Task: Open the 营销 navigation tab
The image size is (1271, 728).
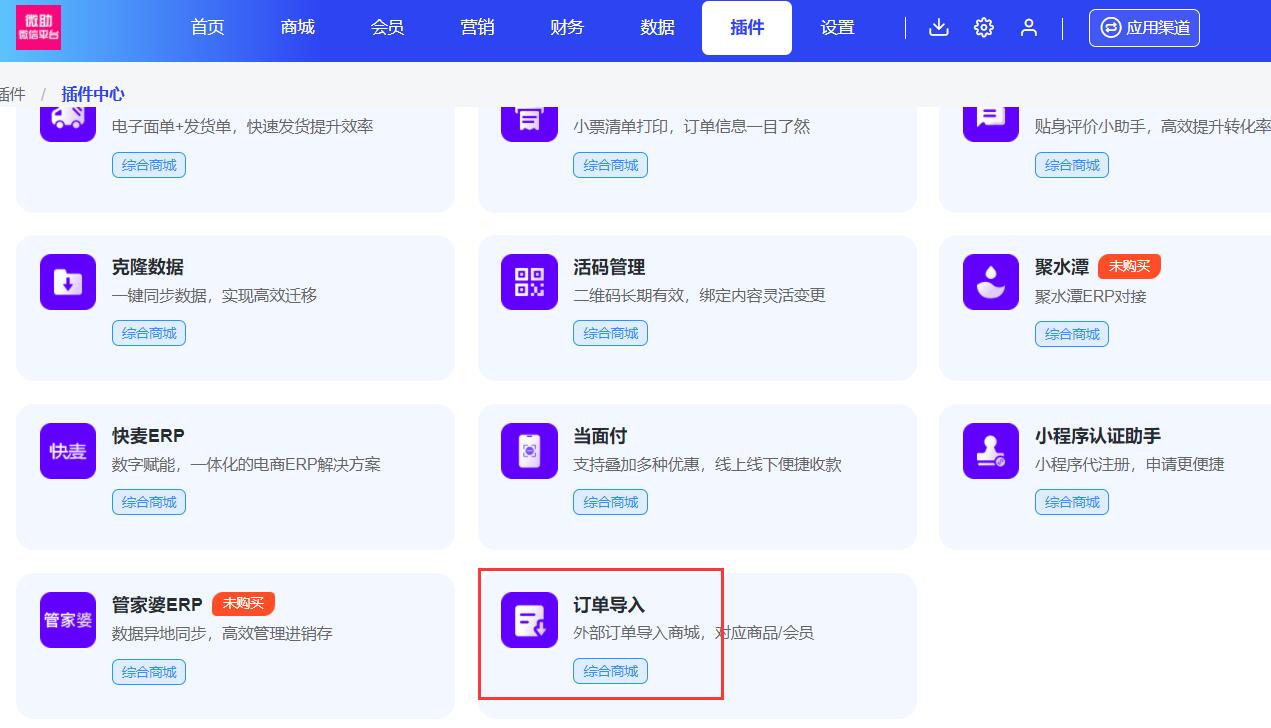Action: [477, 28]
